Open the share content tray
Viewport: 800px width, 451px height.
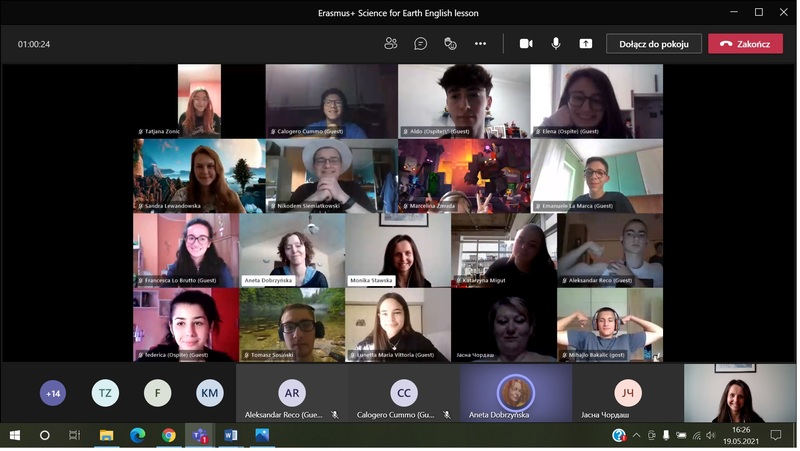[x=586, y=44]
